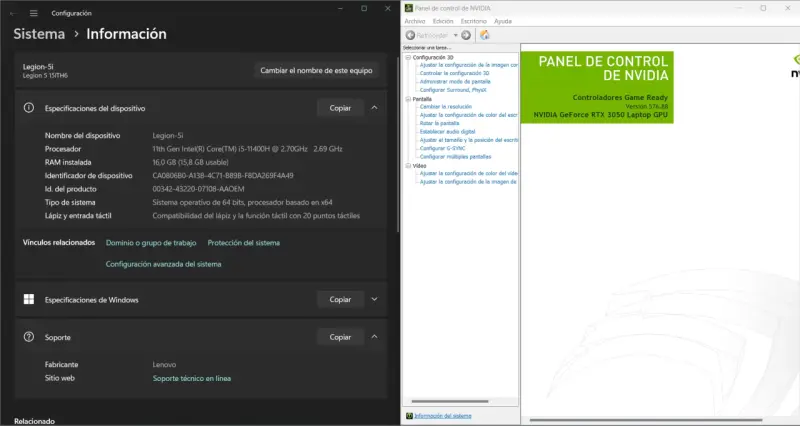Click the Versión 576.88 driver text
The image size is (800, 426).
[x=646, y=106]
